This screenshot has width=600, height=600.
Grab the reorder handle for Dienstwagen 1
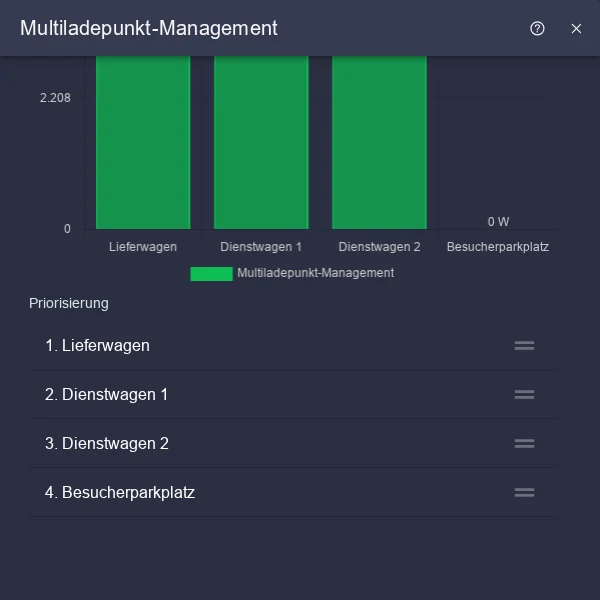pyautogui.click(x=524, y=395)
